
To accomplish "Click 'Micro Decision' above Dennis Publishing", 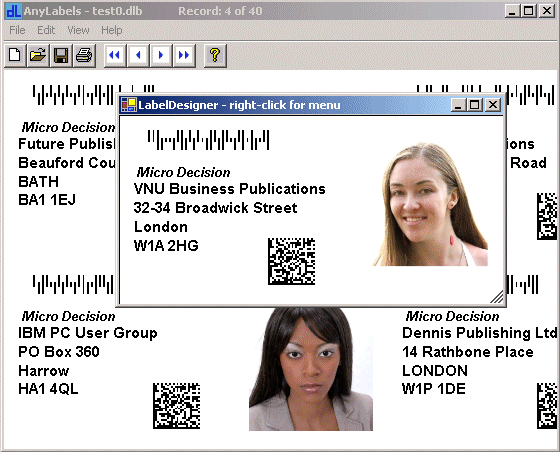I will 452,316.
